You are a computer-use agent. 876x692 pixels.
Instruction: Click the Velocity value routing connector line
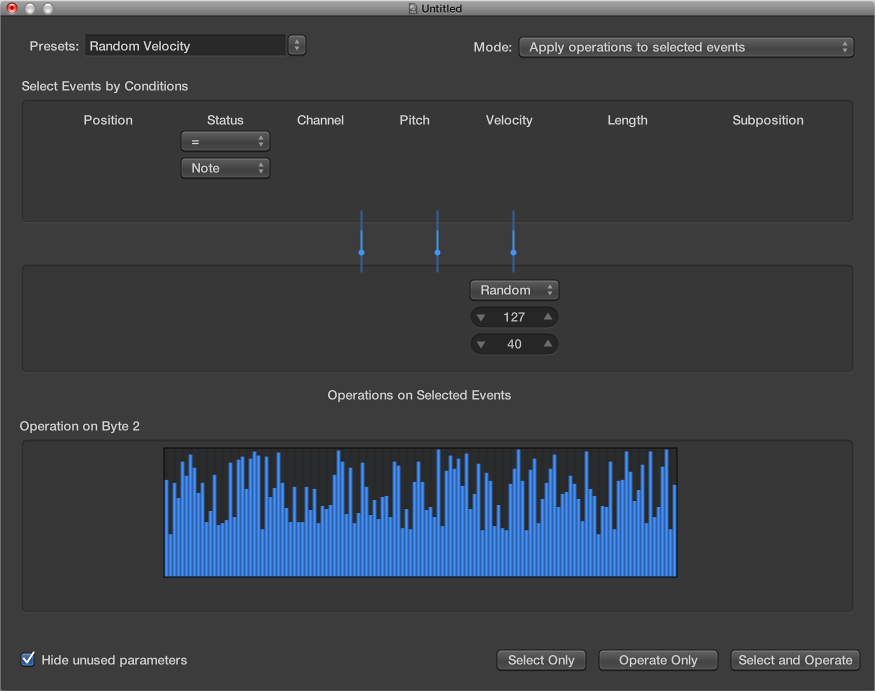click(513, 241)
